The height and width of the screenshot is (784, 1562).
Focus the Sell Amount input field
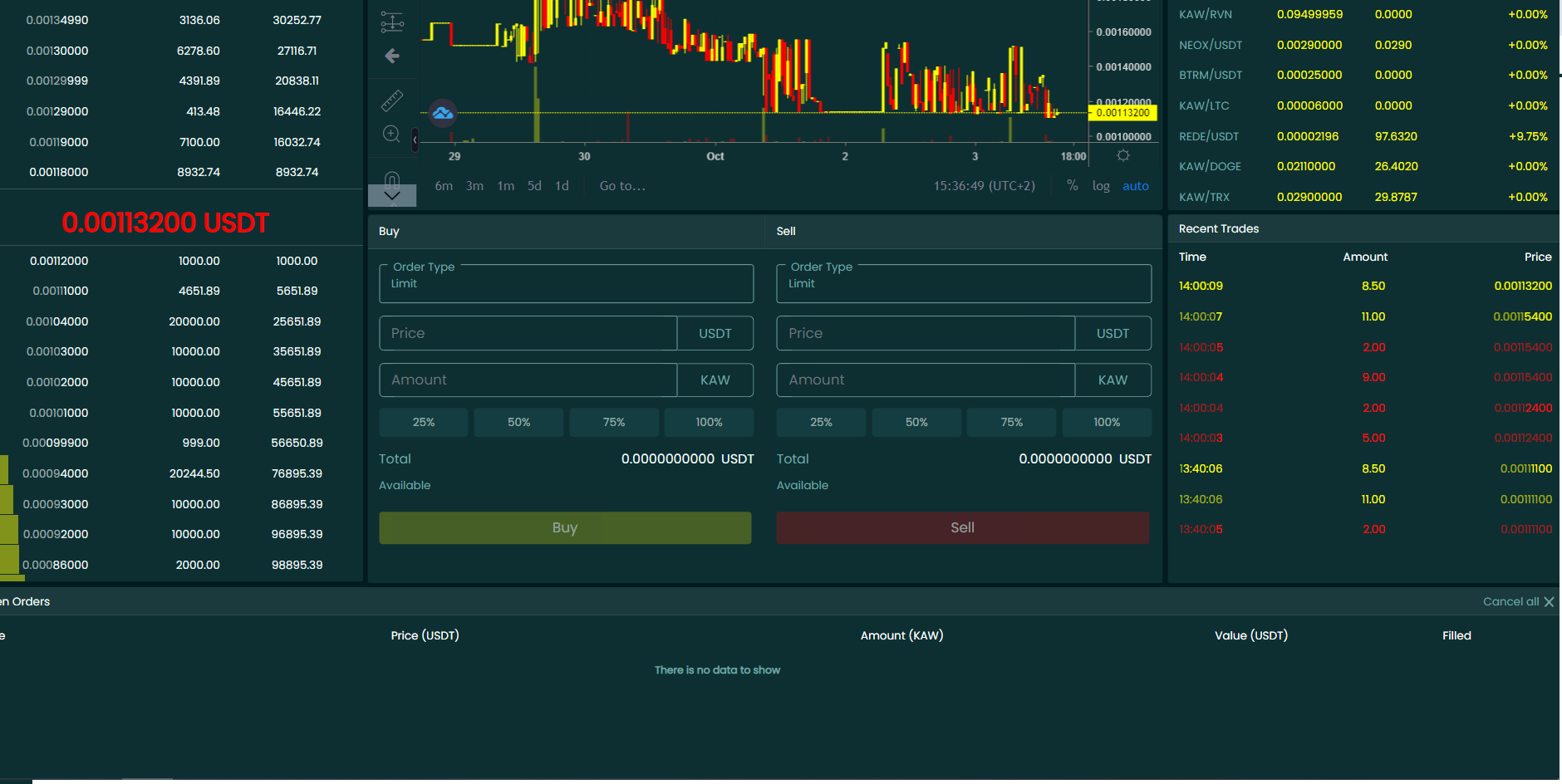pos(926,380)
